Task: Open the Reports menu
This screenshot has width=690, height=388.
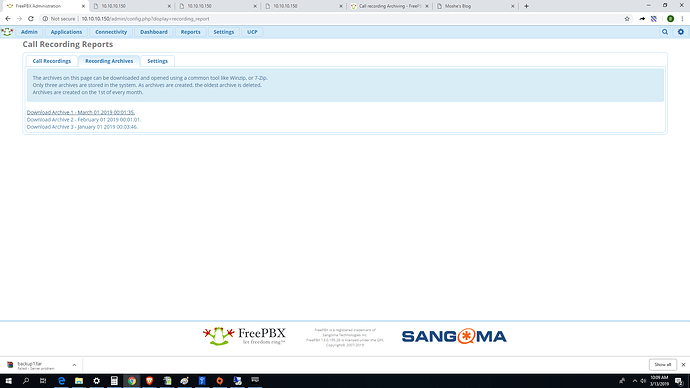Action: tap(191, 32)
